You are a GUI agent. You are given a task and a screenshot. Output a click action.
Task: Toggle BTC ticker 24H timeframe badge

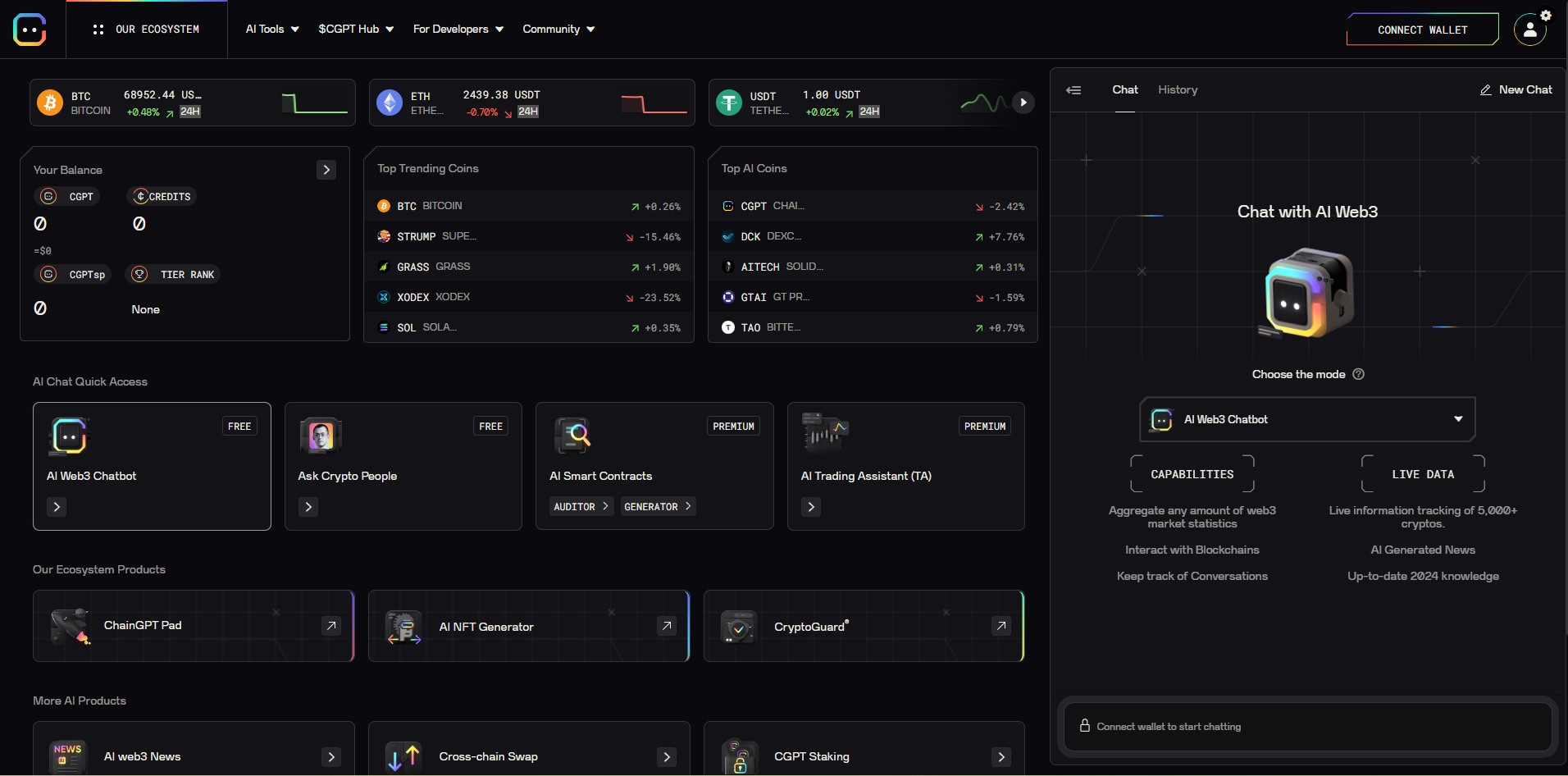pyautogui.click(x=190, y=112)
